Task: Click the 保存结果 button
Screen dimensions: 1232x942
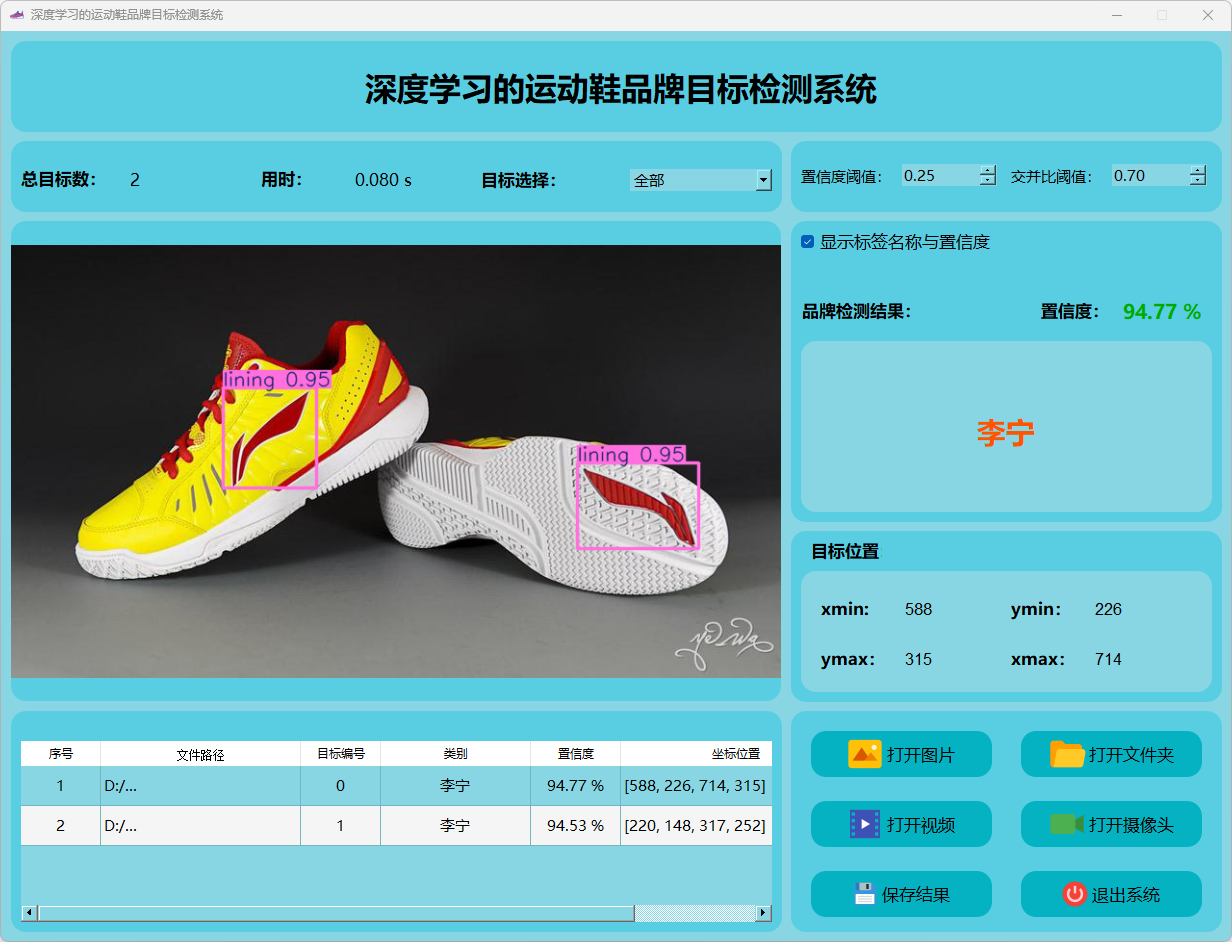Action: [x=901, y=894]
